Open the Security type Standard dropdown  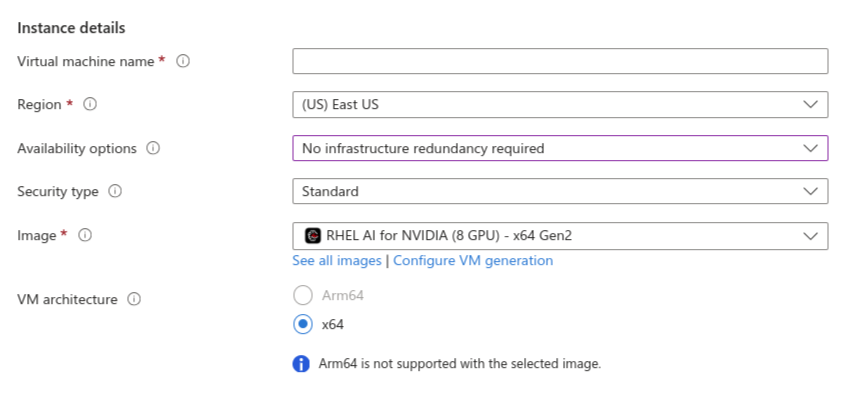click(x=560, y=191)
